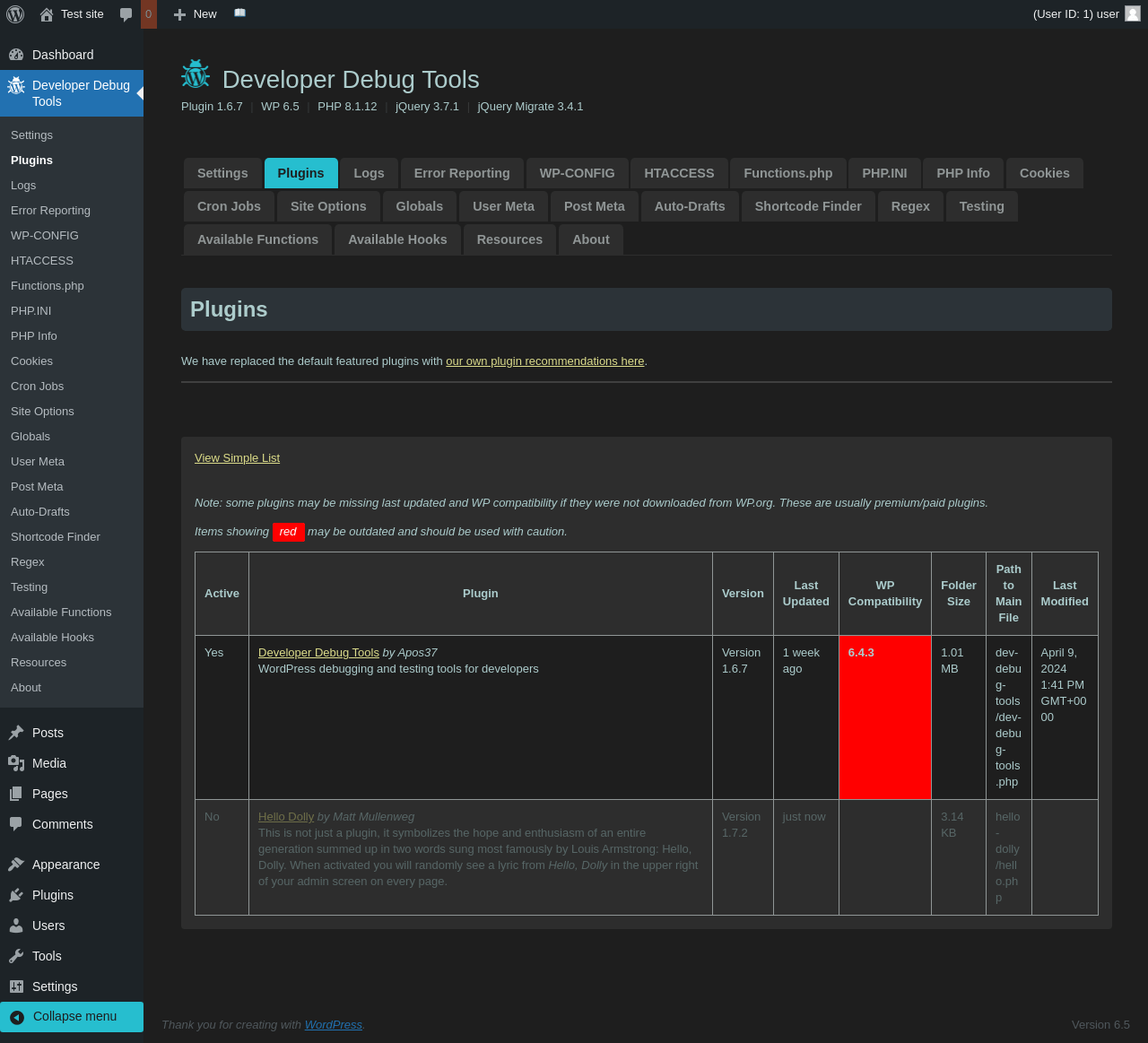Click View Simple List link
The height and width of the screenshot is (1043, 1148).
pos(237,458)
